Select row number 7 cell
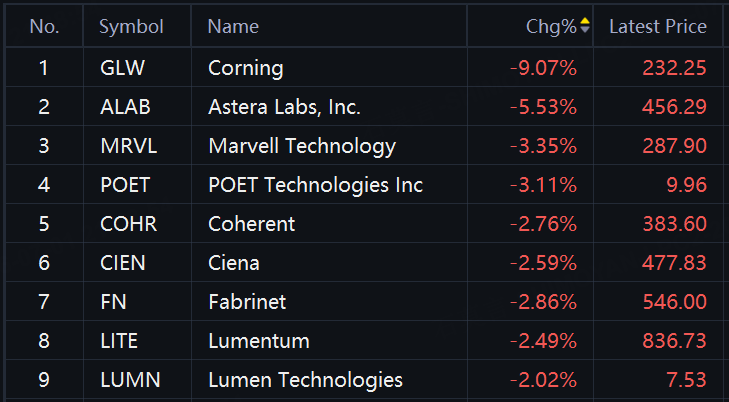The height and width of the screenshot is (402, 729). click(44, 302)
